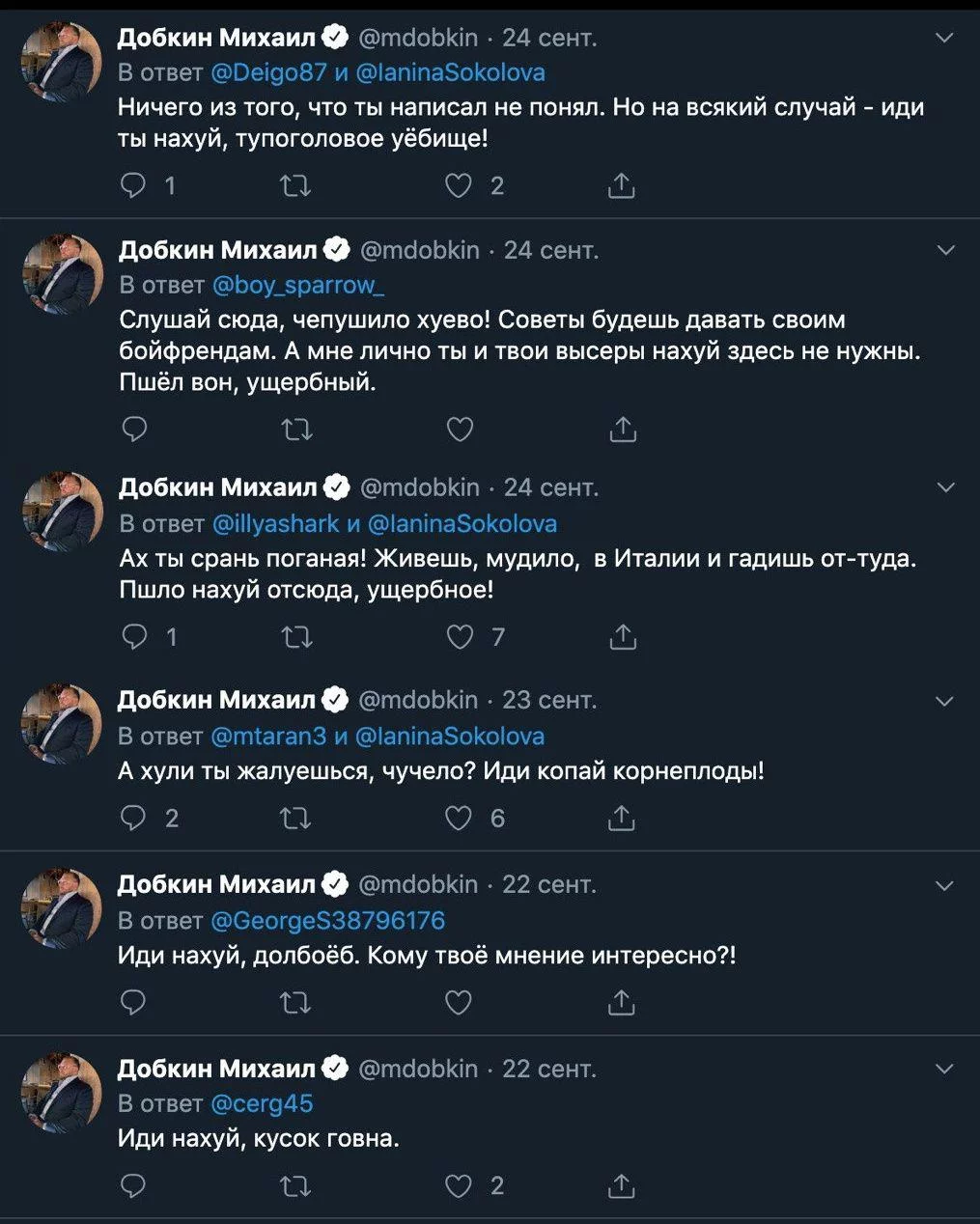Open the 23 сент. tweet timestamp
Screen dimensions: 980x1224
(x=549, y=700)
